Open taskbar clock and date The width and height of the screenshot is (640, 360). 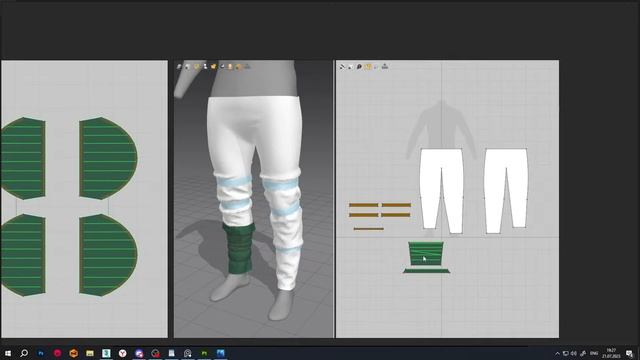click(611, 353)
